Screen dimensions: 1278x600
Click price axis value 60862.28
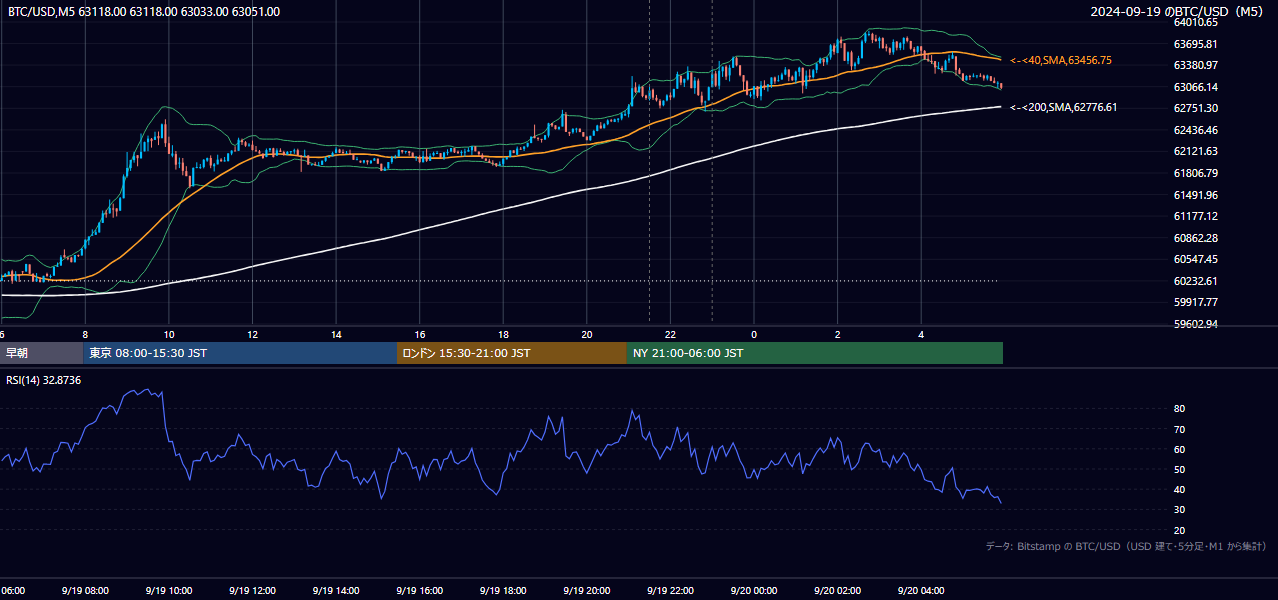(1195, 238)
